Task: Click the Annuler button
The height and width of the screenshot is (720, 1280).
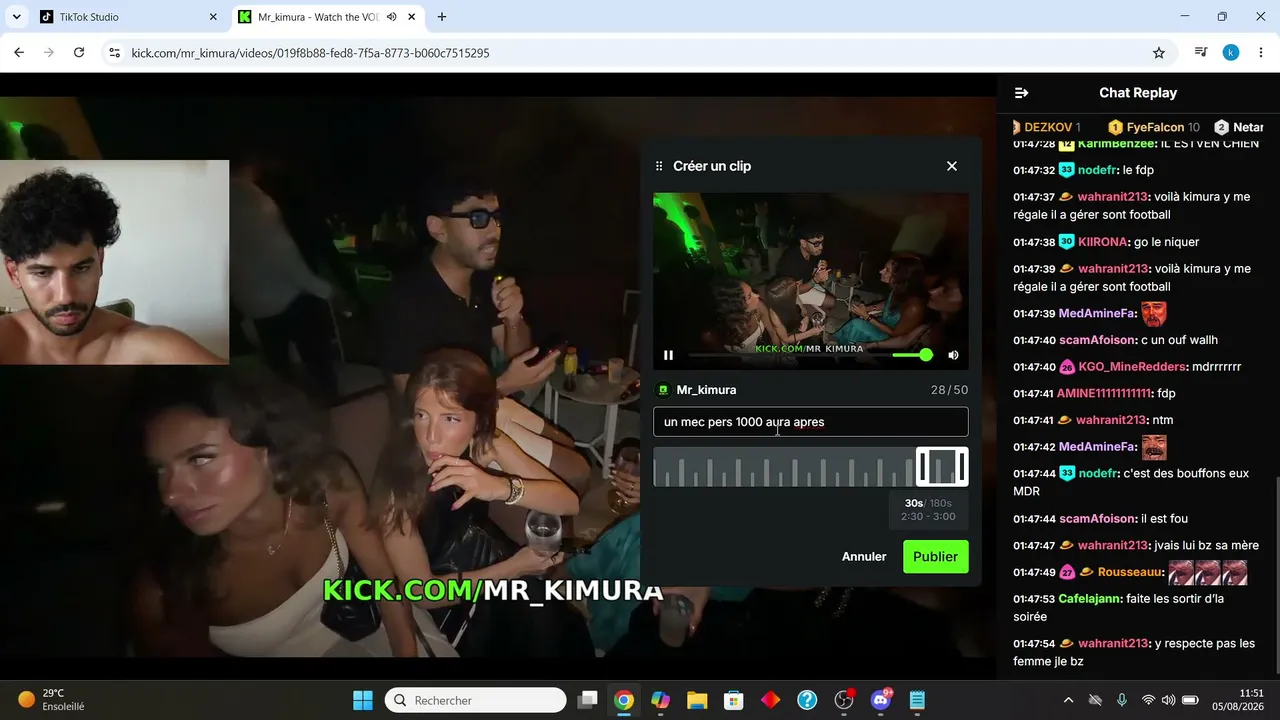Action: 864,557
